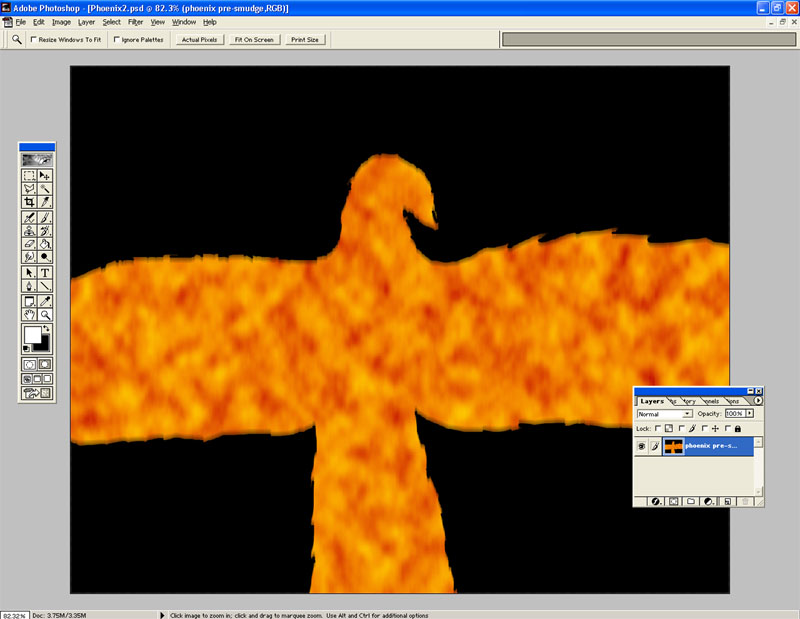Click the delete layer trash icon
The image size is (800, 619).
(744, 501)
